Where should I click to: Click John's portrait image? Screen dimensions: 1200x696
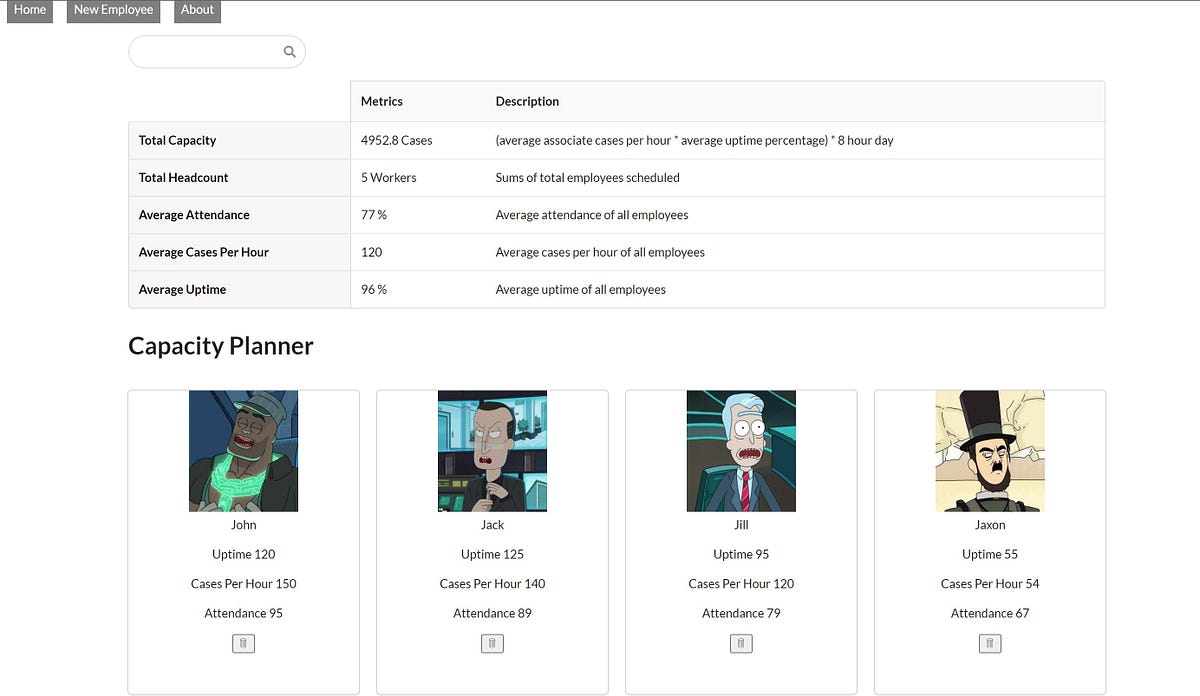tap(243, 450)
